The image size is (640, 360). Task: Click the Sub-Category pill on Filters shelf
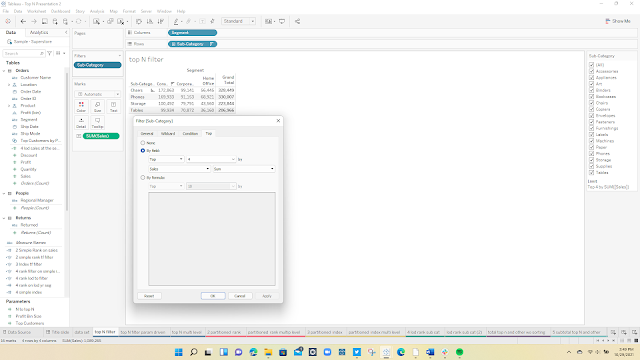tap(98, 65)
